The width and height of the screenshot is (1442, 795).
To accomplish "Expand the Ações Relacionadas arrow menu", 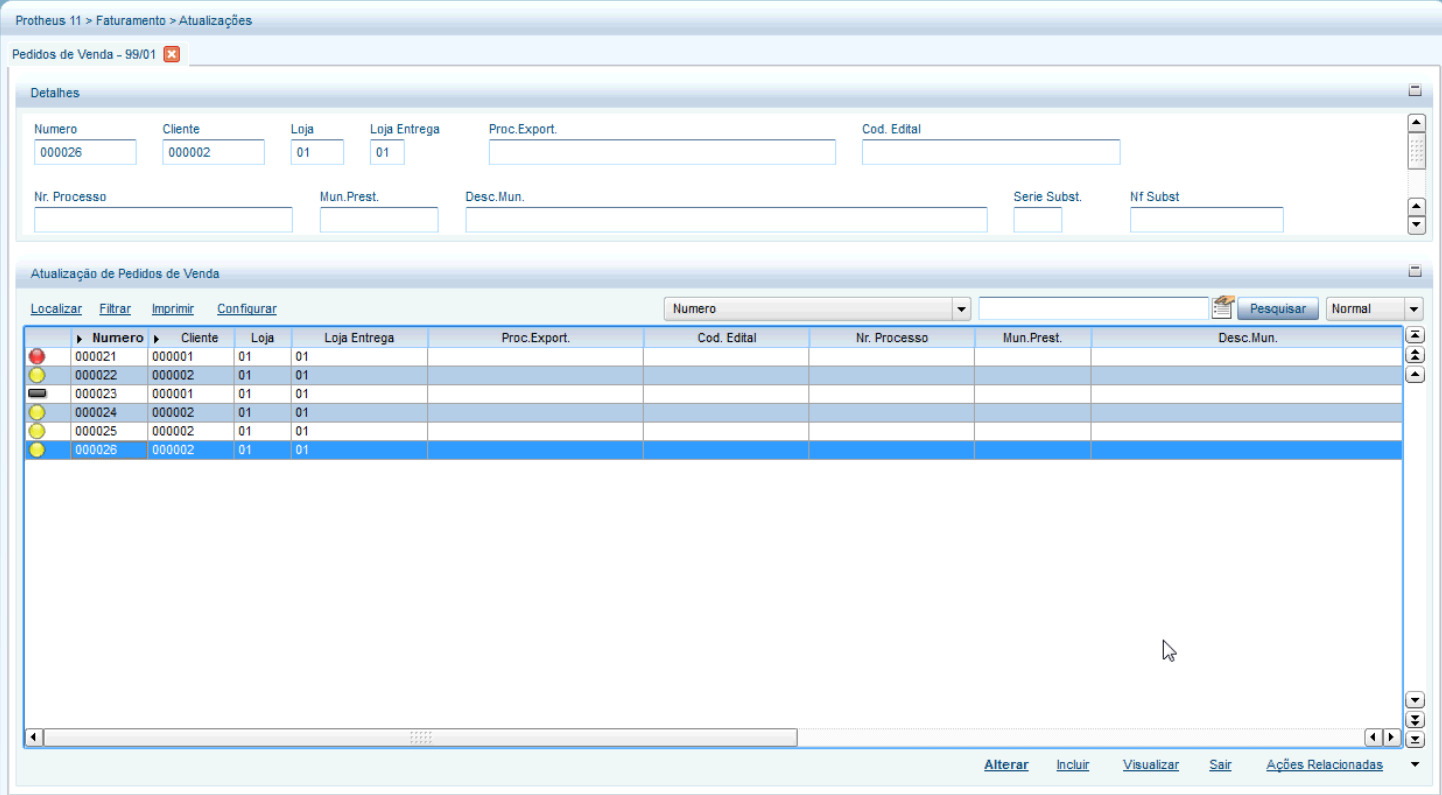I will tap(1414, 765).
